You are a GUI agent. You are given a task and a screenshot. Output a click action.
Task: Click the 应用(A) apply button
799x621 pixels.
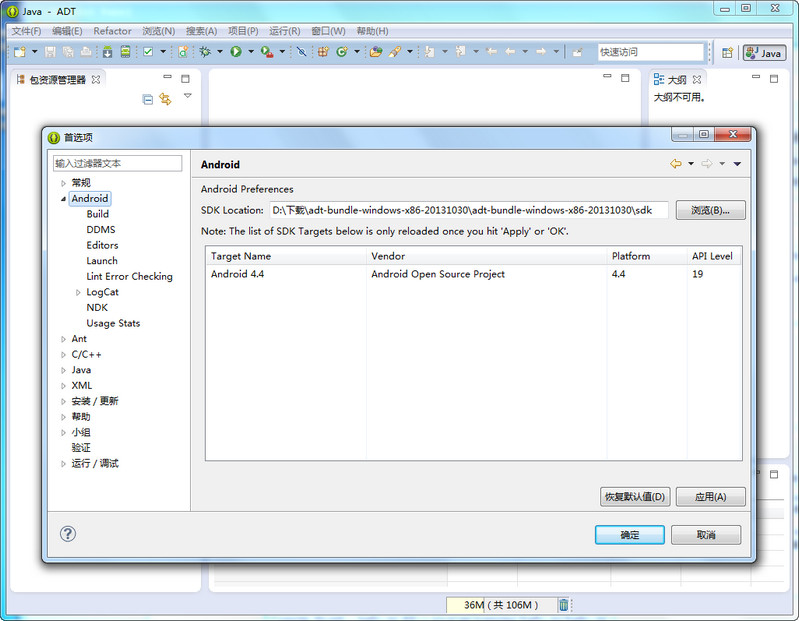click(x=710, y=497)
